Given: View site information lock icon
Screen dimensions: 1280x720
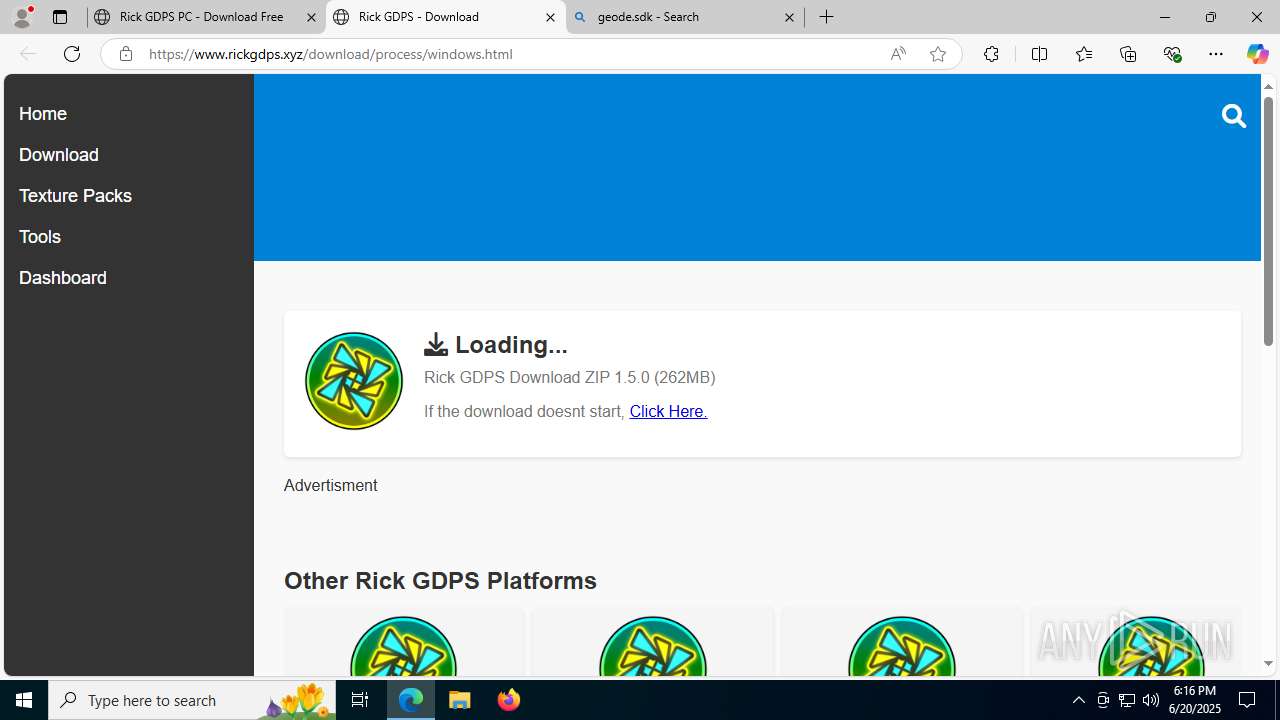Looking at the screenshot, I should click(125, 54).
